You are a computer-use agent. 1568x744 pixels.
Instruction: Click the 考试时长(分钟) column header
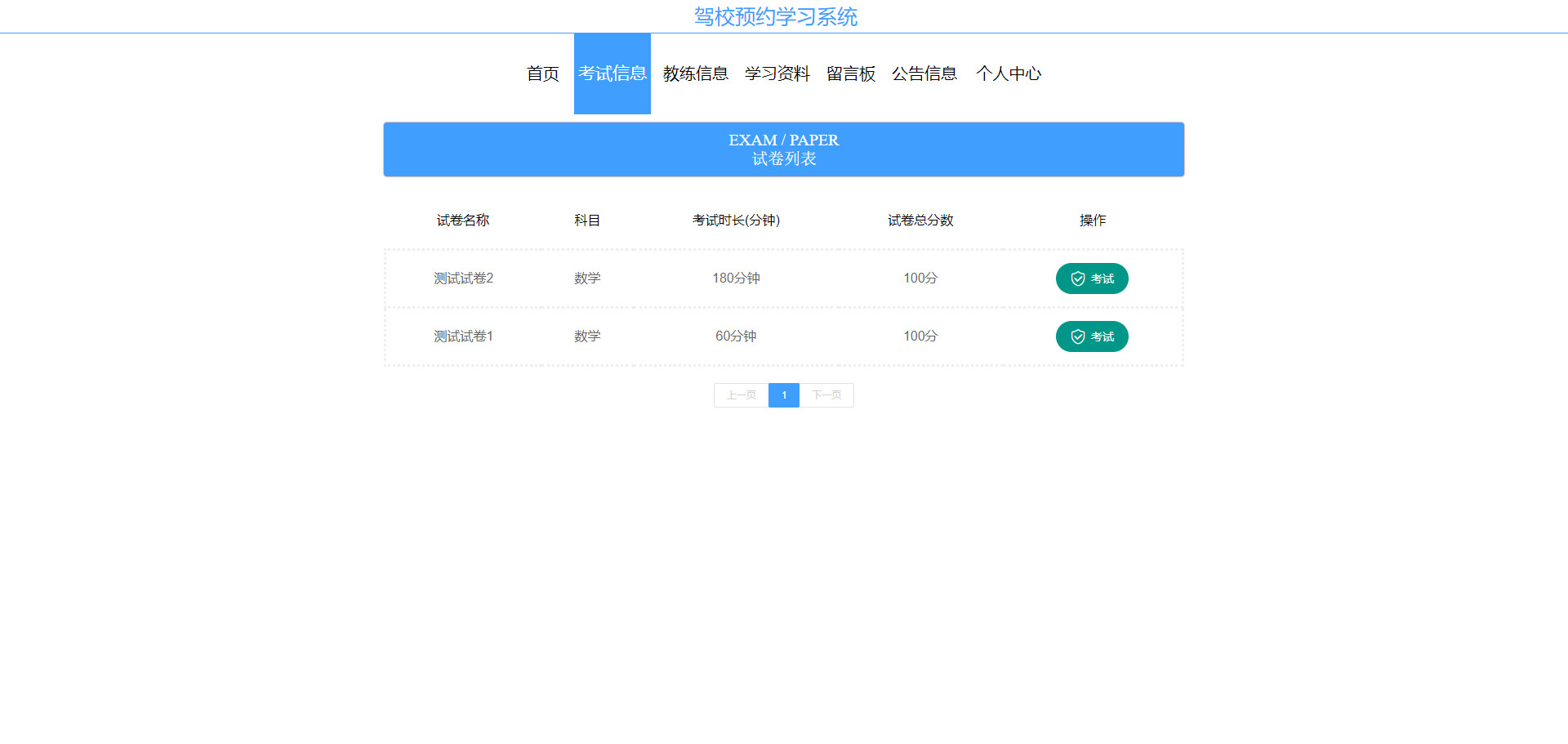click(x=736, y=221)
